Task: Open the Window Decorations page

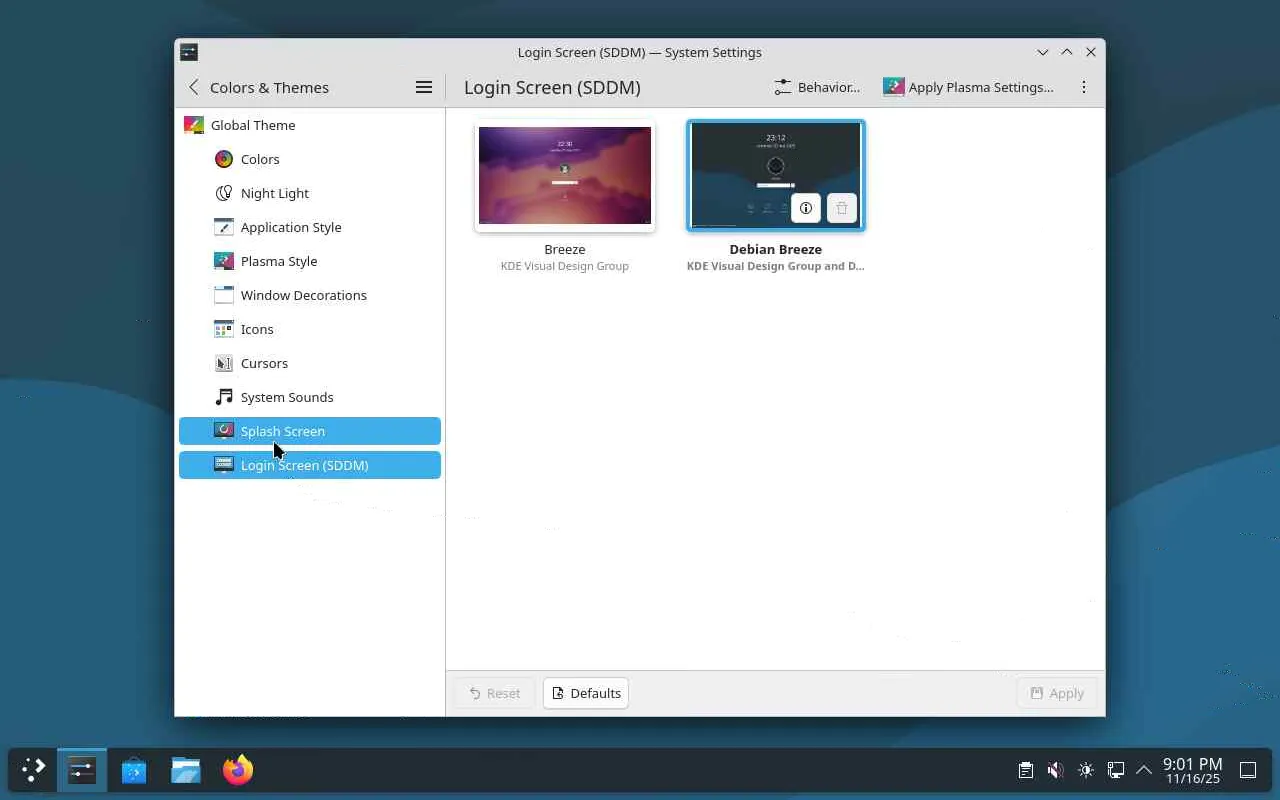Action: click(310, 295)
